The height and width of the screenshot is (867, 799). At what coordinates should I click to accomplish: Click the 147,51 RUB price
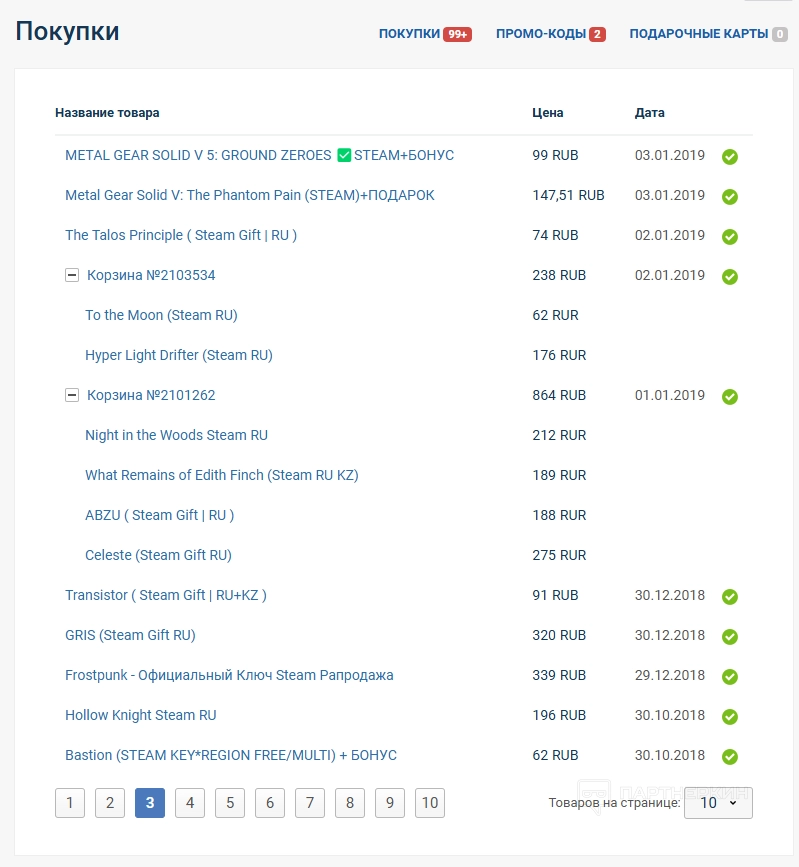568,195
